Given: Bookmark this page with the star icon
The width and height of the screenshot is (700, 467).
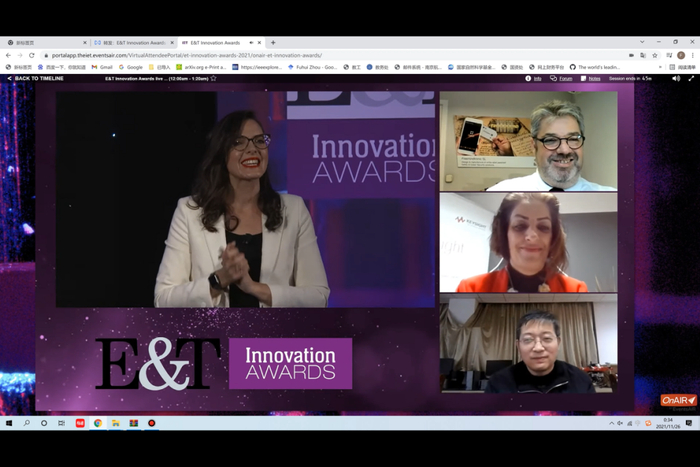Looking at the screenshot, I should click(x=655, y=55).
